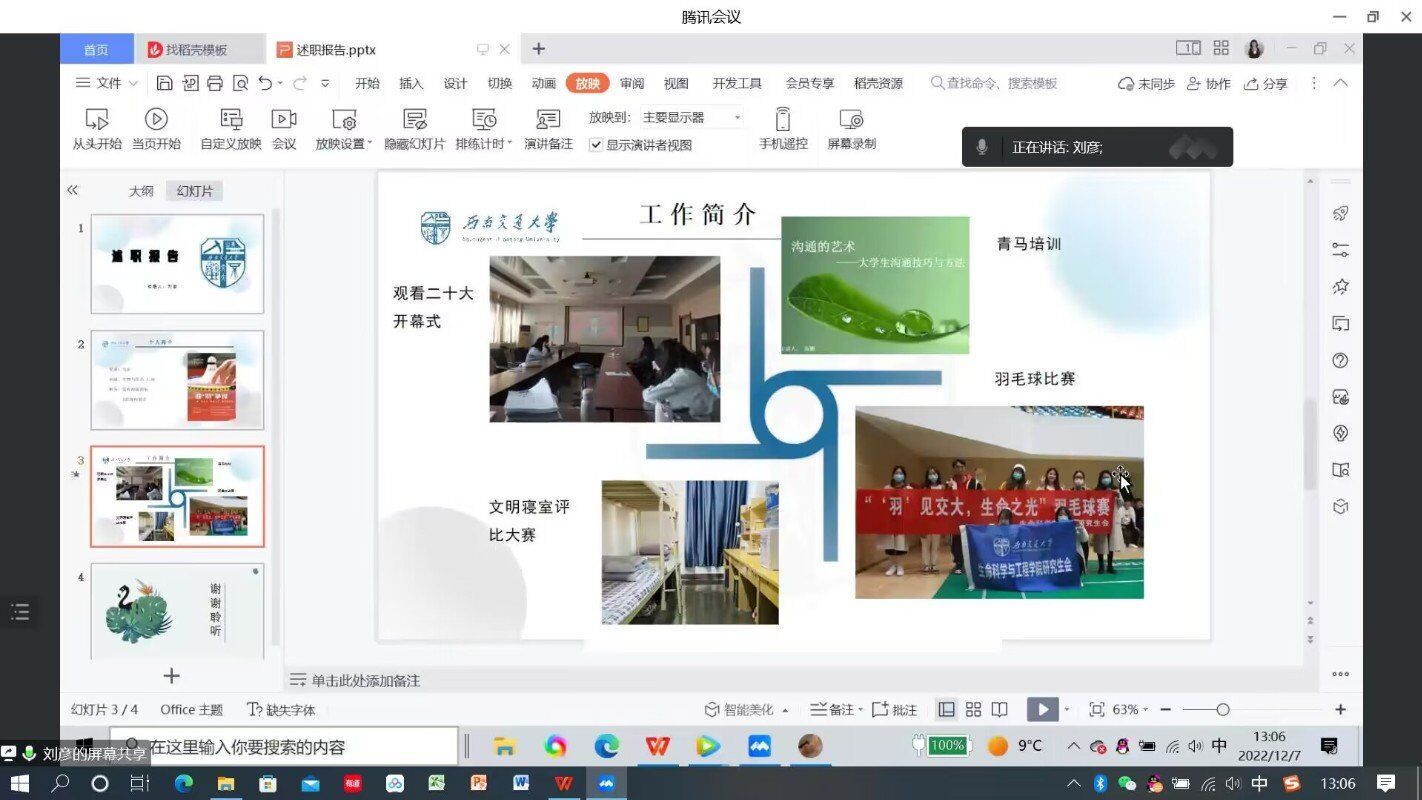The image size is (1422, 800).
Task: Switch to the 大纲 outline tab
Action: click(x=141, y=191)
